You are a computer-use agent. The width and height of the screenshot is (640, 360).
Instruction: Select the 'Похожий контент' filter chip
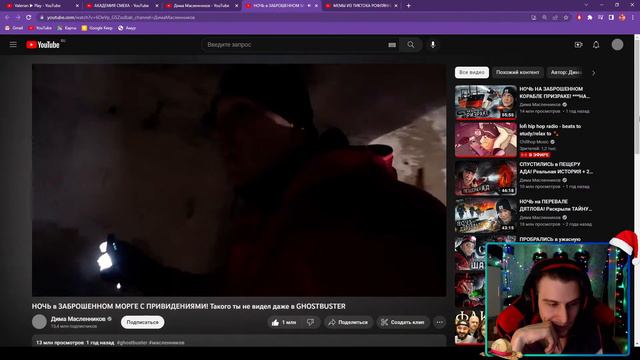[x=518, y=72]
